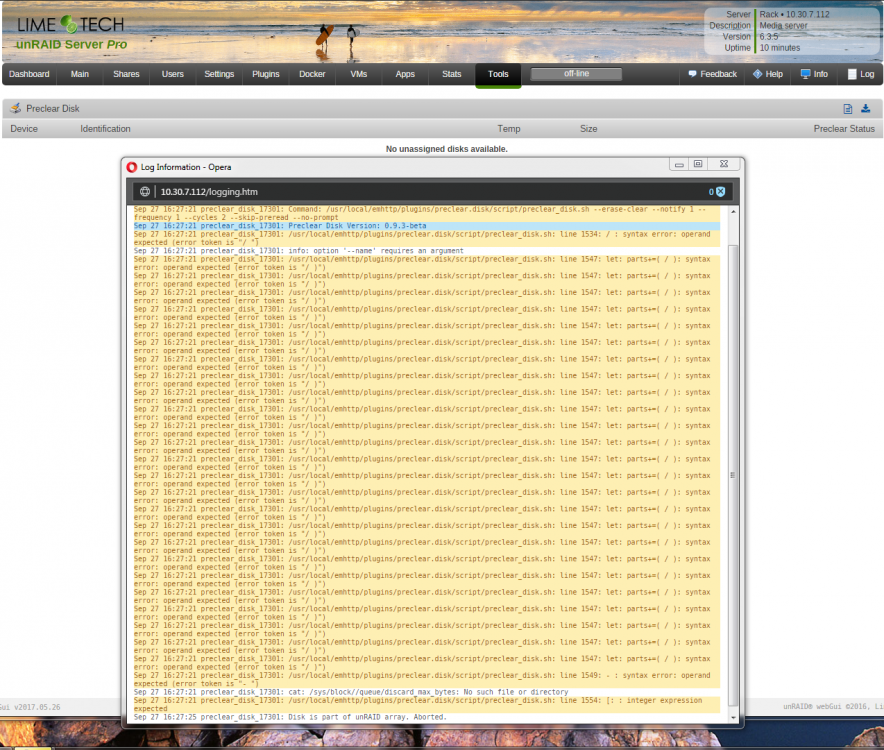Go to the Apps tab
Viewport: 884px width, 750px height.
[405, 74]
